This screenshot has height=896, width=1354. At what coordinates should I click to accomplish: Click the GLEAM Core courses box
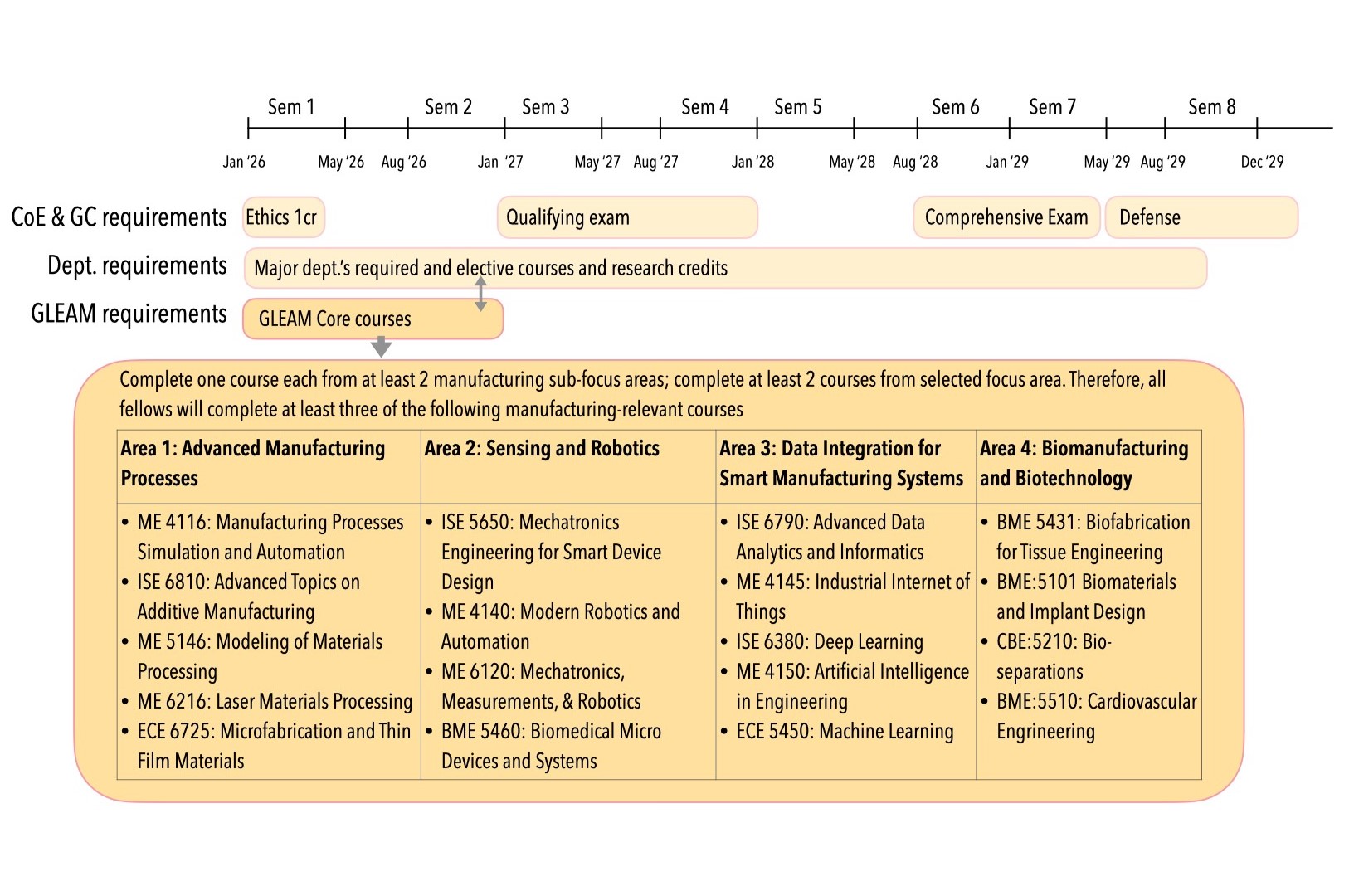372,319
